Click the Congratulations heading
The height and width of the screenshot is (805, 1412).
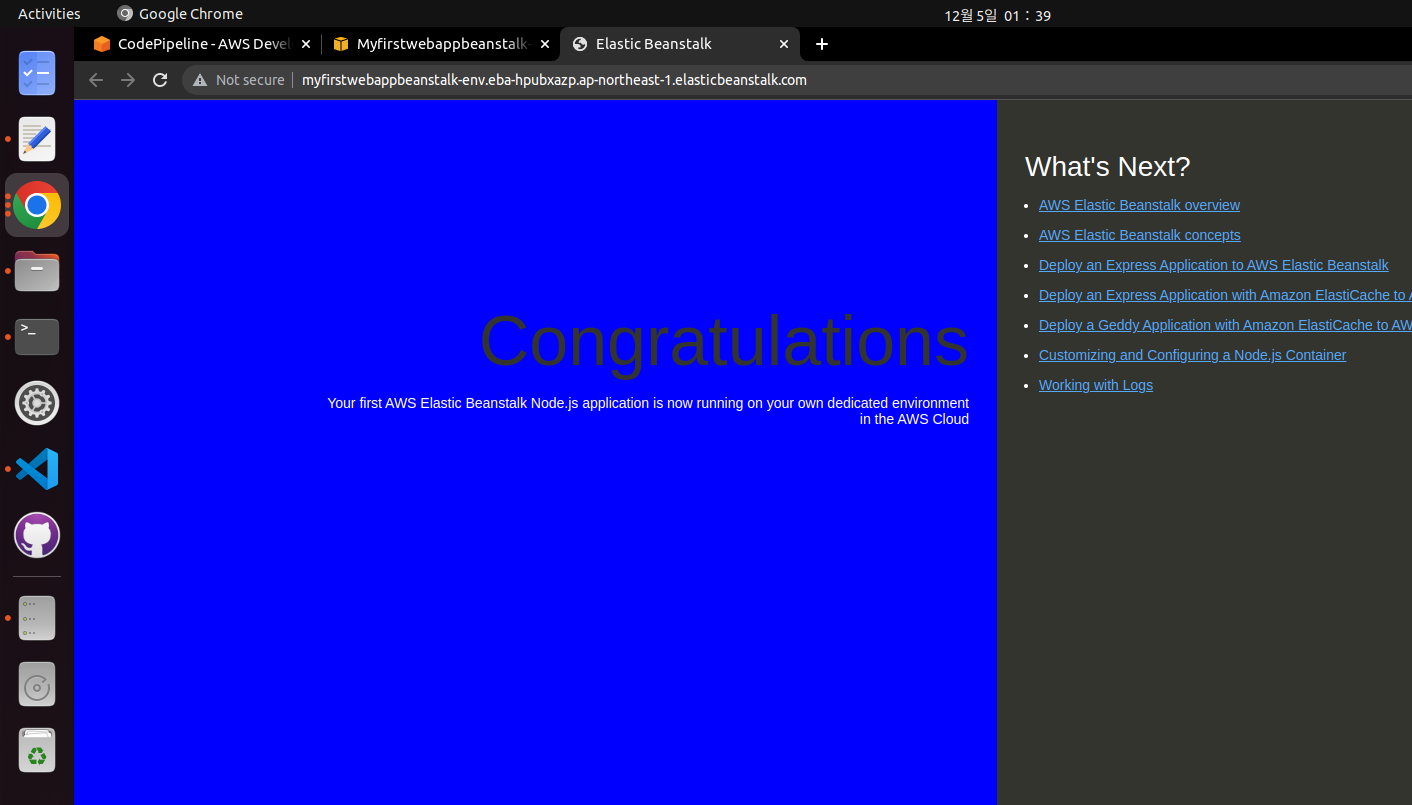(x=724, y=342)
